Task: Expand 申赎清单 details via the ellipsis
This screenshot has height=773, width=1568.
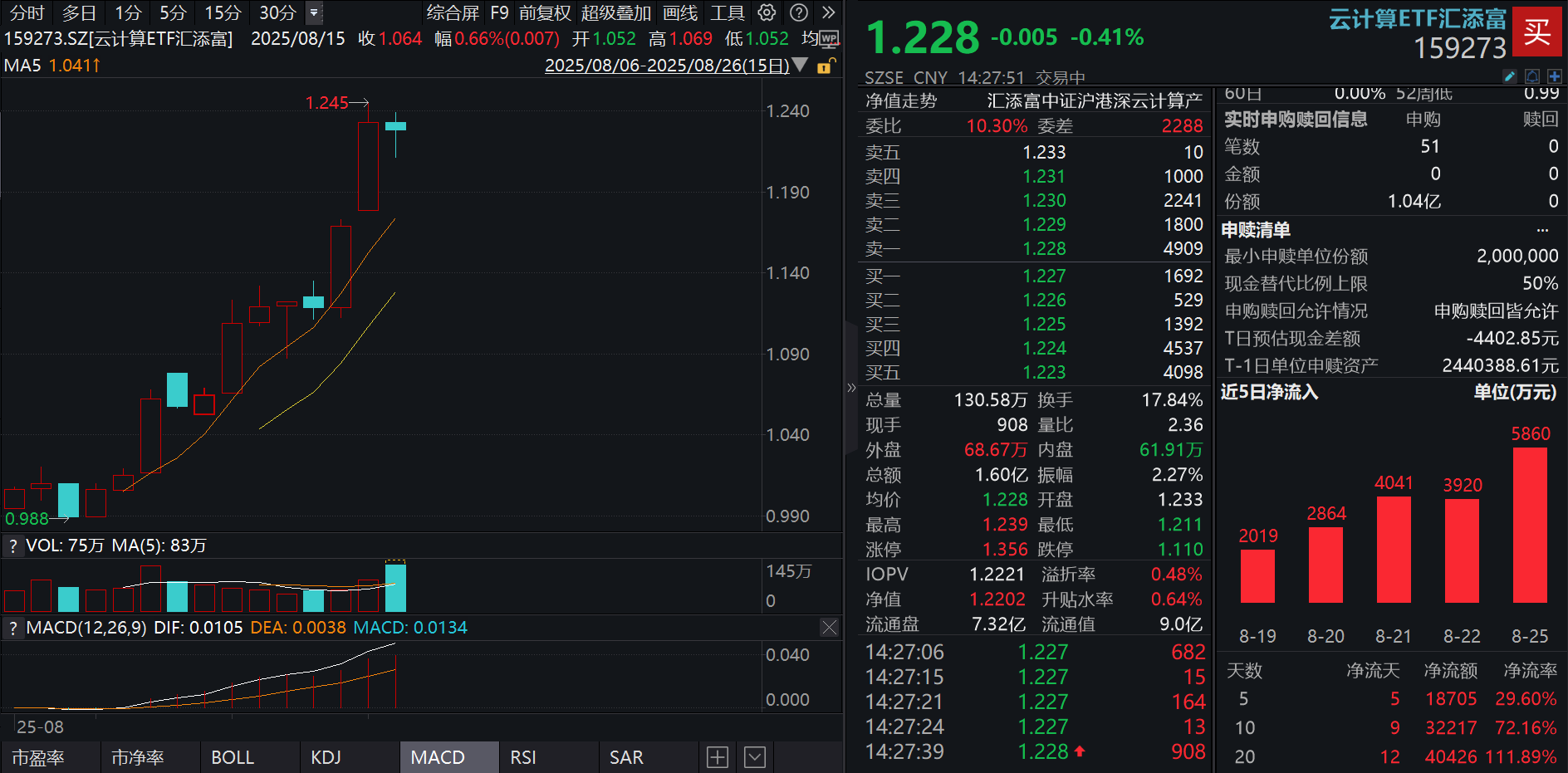Action: pyautogui.click(x=1542, y=230)
